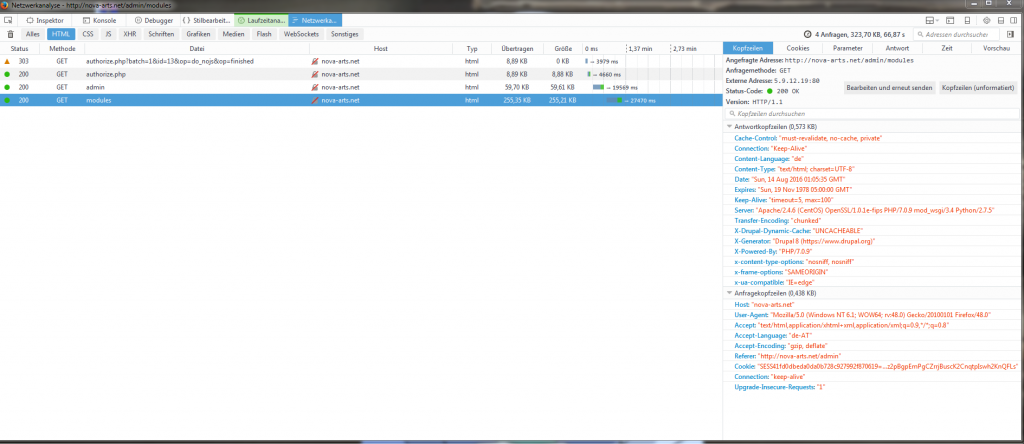This screenshot has width=1024, height=444.
Task: Enable the XHR request filter
Action: click(129, 34)
